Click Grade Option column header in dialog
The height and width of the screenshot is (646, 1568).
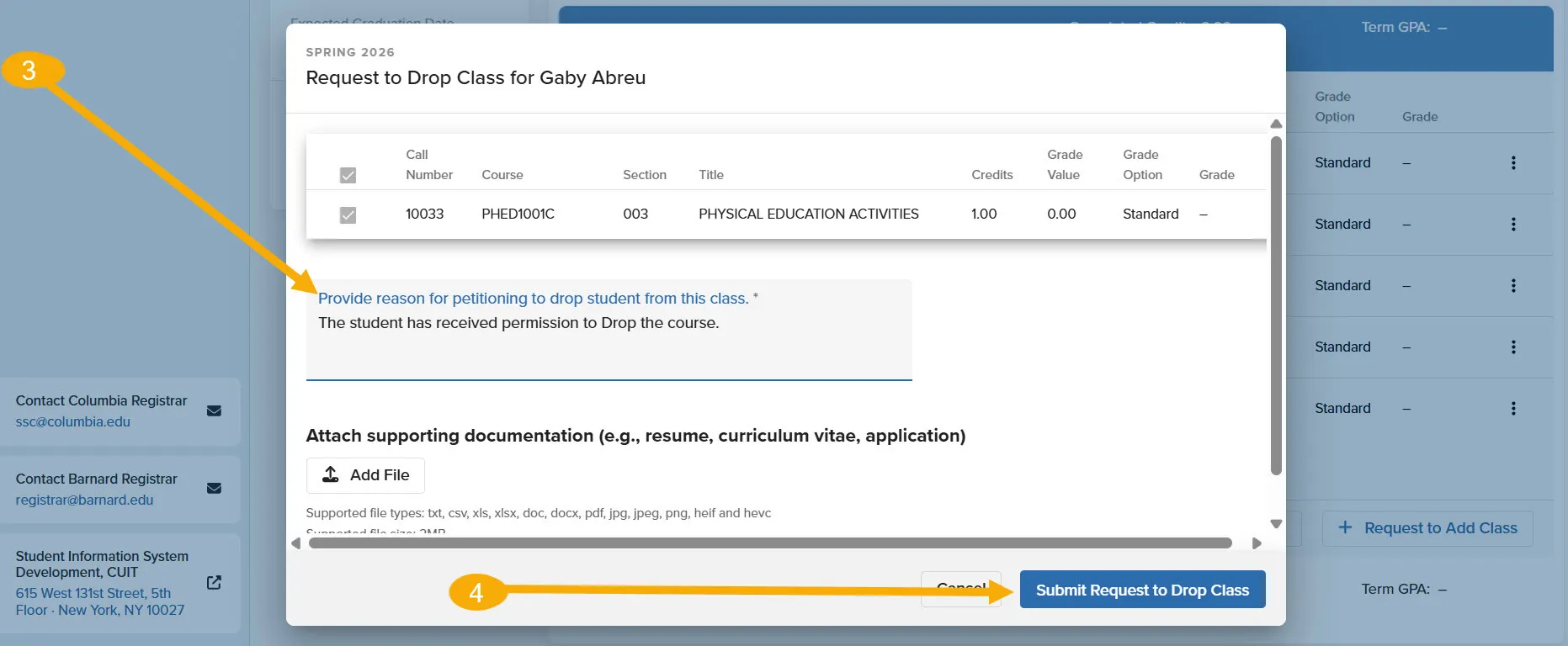(1142, 165)
